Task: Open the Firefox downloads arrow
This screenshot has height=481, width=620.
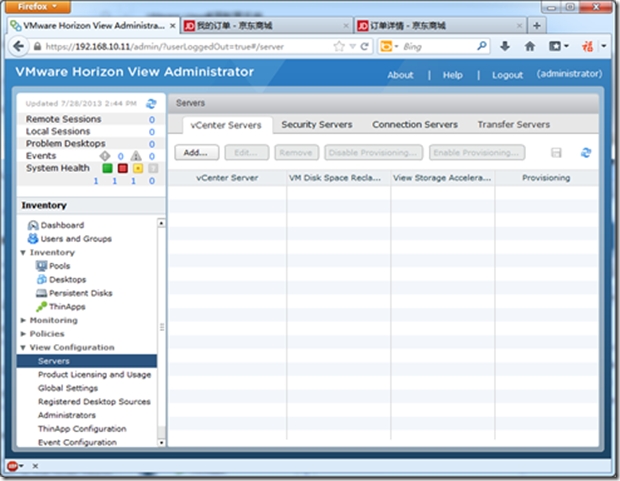Action: (x=505, y=46)
